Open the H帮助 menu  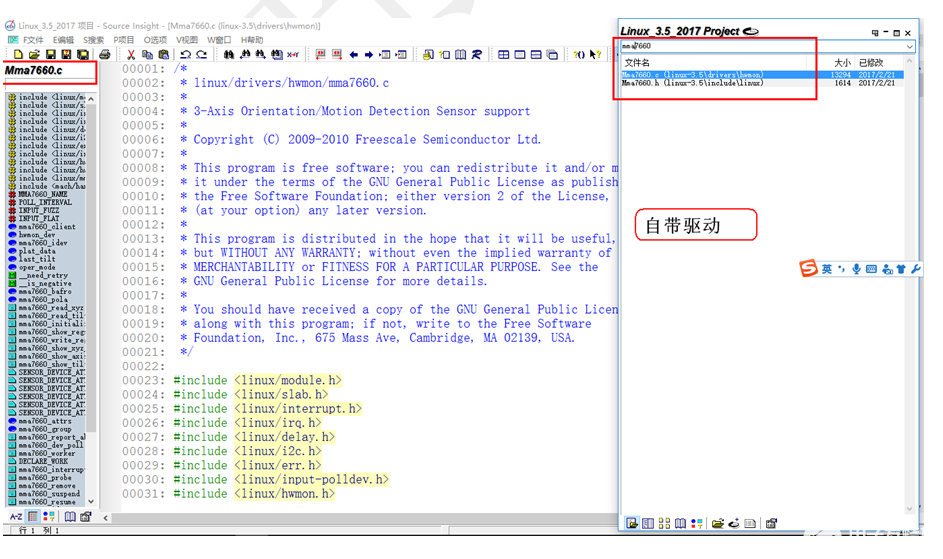point(252,40)
